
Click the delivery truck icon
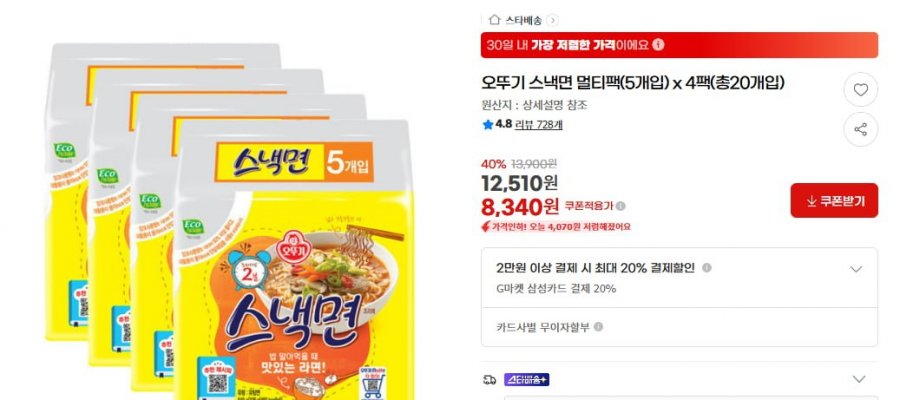[x=490, y=379]
